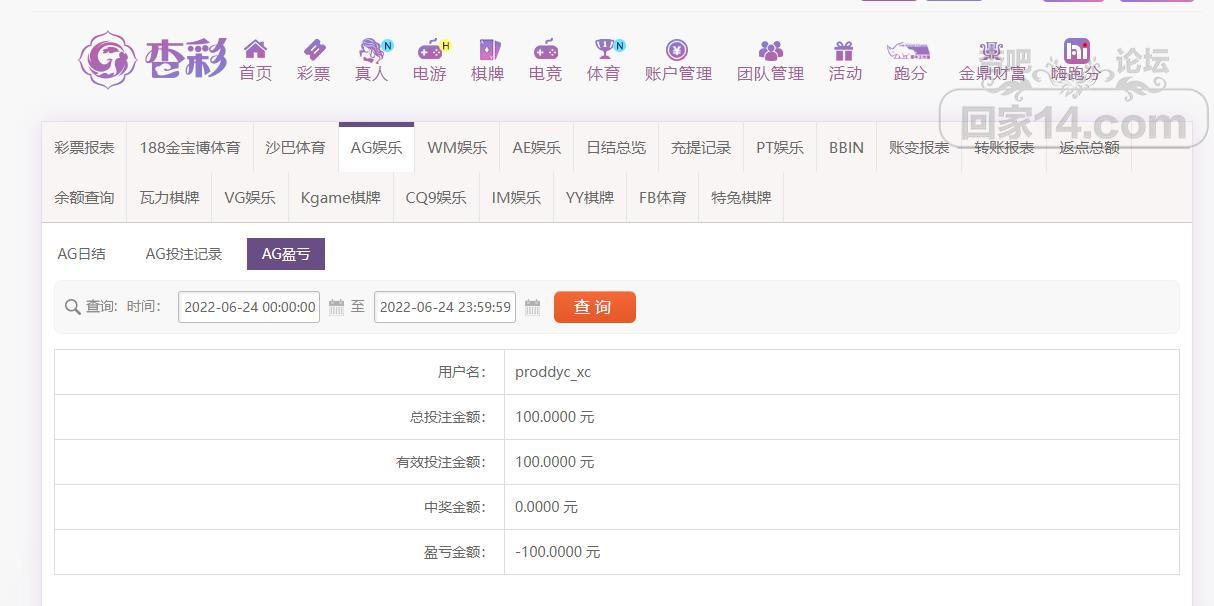Select the AG盈亏 sub-tab
The height and width of the screenshot is (606, 1214).
point(286,254)
